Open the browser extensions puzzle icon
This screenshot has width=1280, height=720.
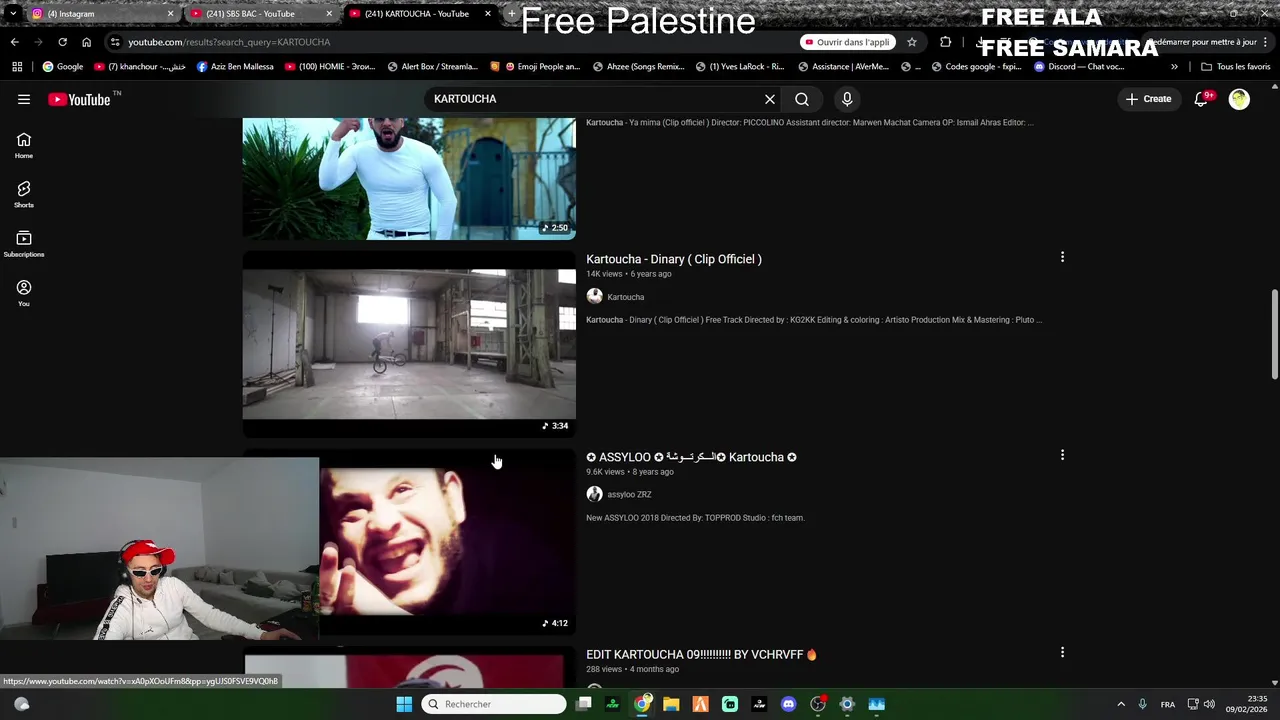coord(945,42)
